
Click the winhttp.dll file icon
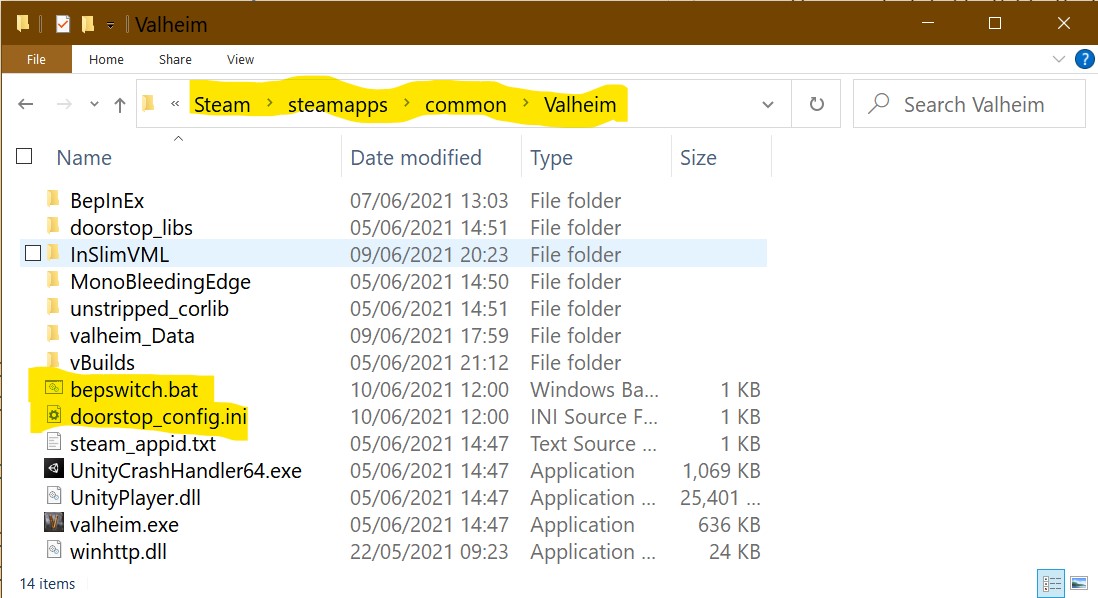coord(54,550)
